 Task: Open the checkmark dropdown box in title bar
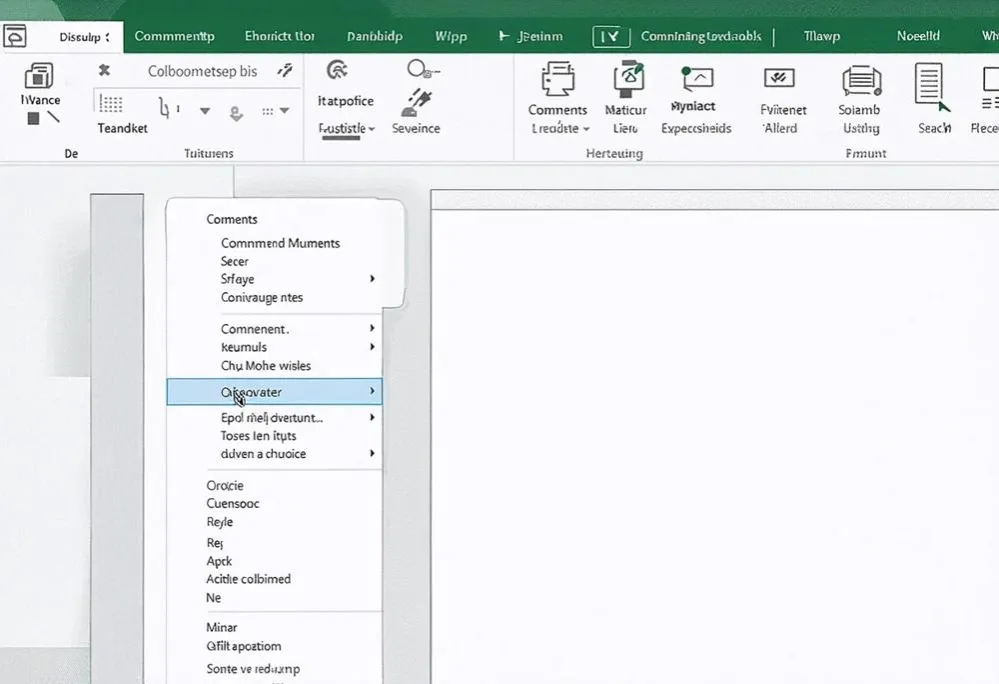pos(611,36)
